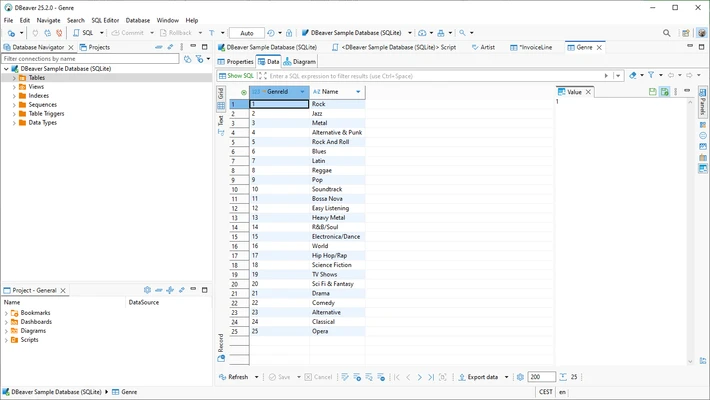Click the transaction log history icon

click(x=271, y=33)
